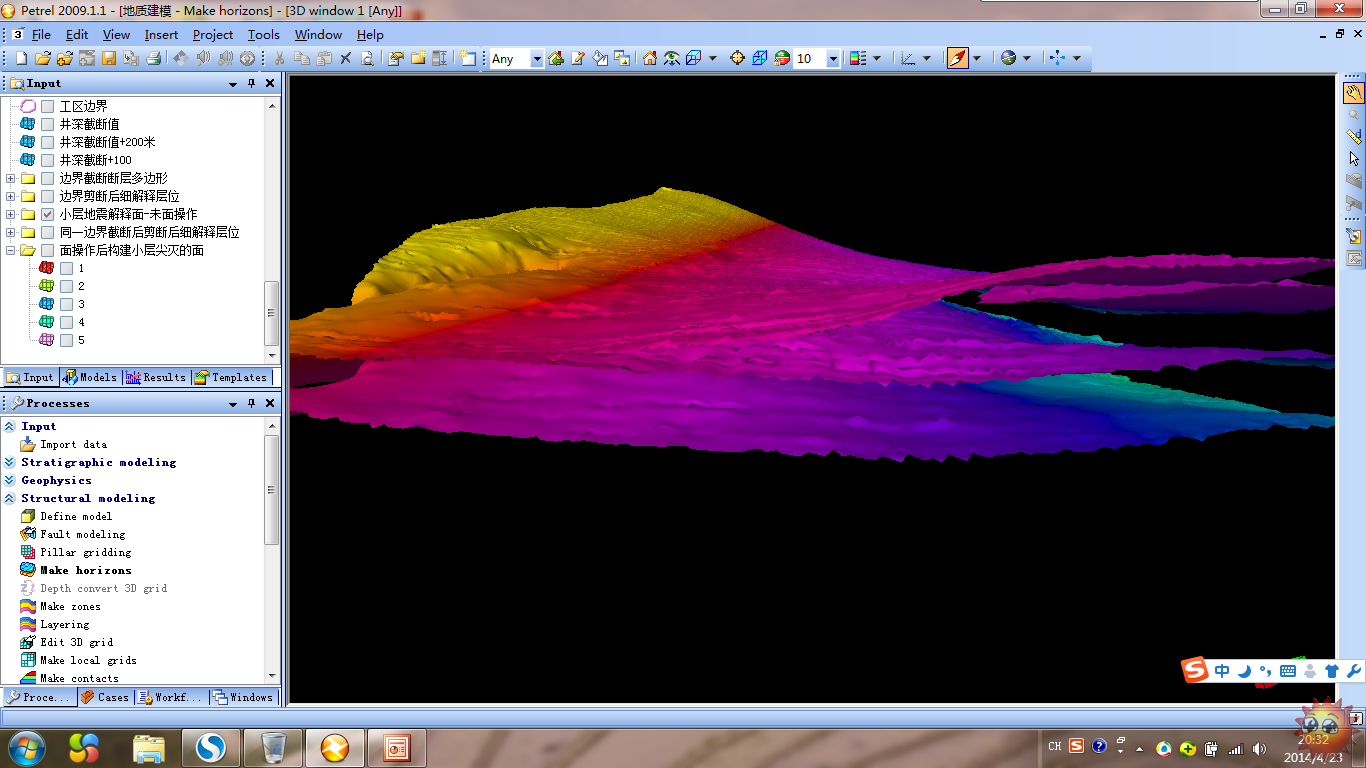
Task: Expand the 小层地震解释面-未面操作 folder node
Action: click(11, 214)
